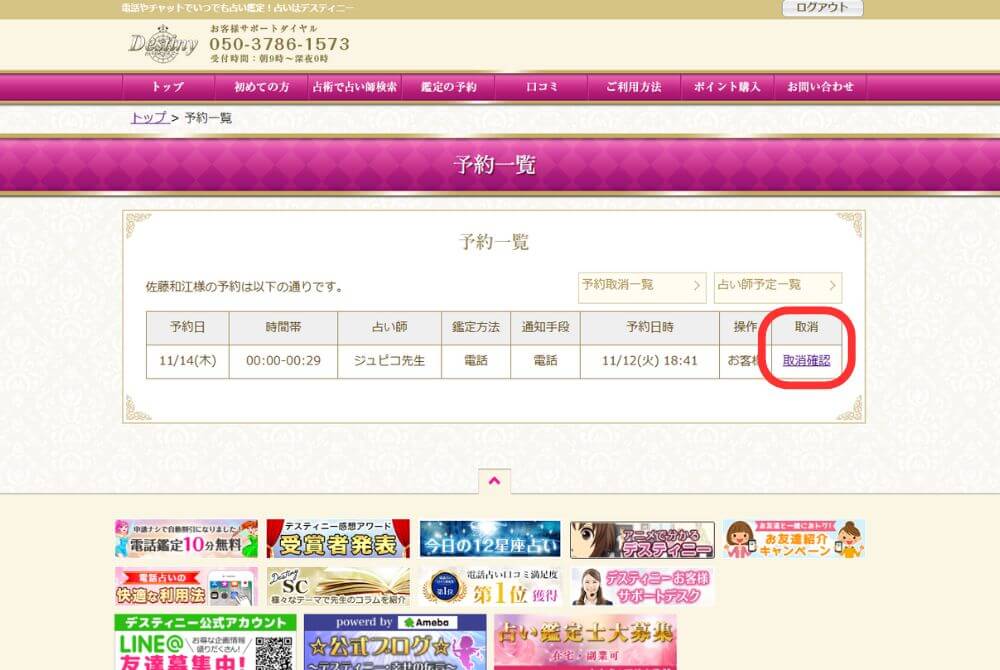Open the 電話鑑定10分無料 banner
1000x670 pixels.
(x=186, y=539)
